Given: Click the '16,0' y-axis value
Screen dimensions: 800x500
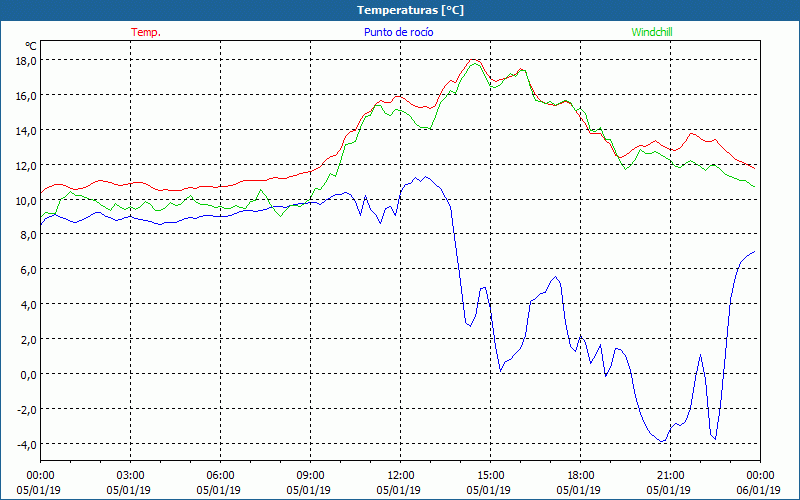Looking at the screenshot, I should pos(26,95).
